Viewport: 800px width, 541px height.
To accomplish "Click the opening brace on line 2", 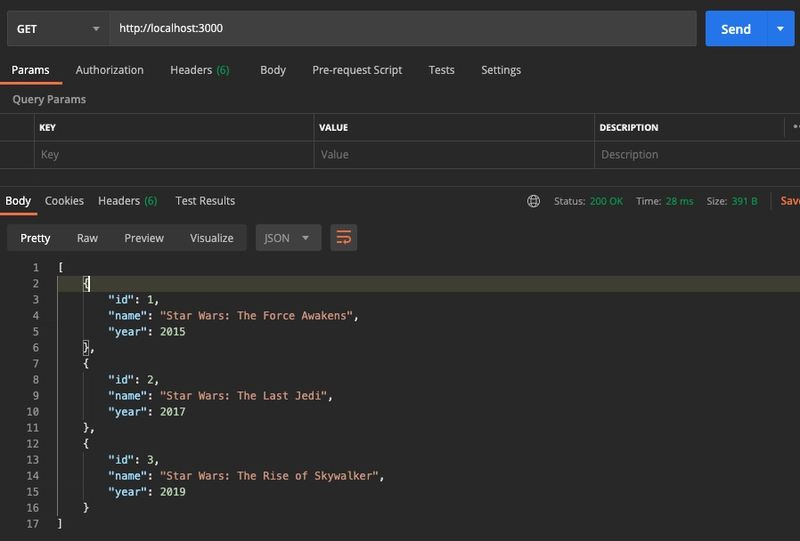I will 86,284.
